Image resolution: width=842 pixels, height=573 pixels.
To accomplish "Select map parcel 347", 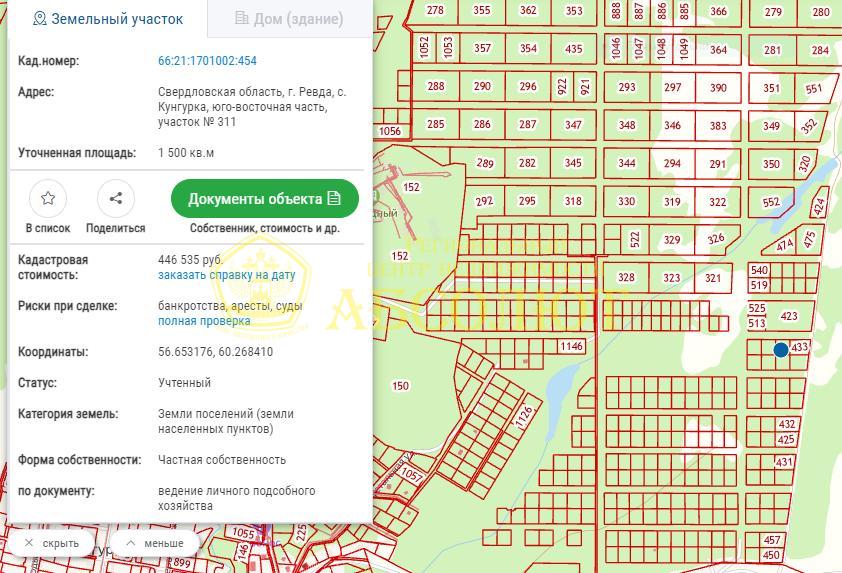I will [573, 125].
